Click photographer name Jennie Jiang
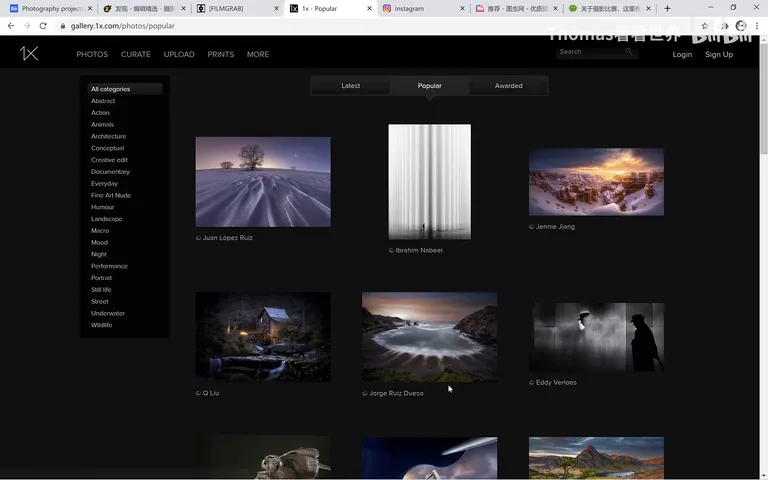 [x=555, y=227]
